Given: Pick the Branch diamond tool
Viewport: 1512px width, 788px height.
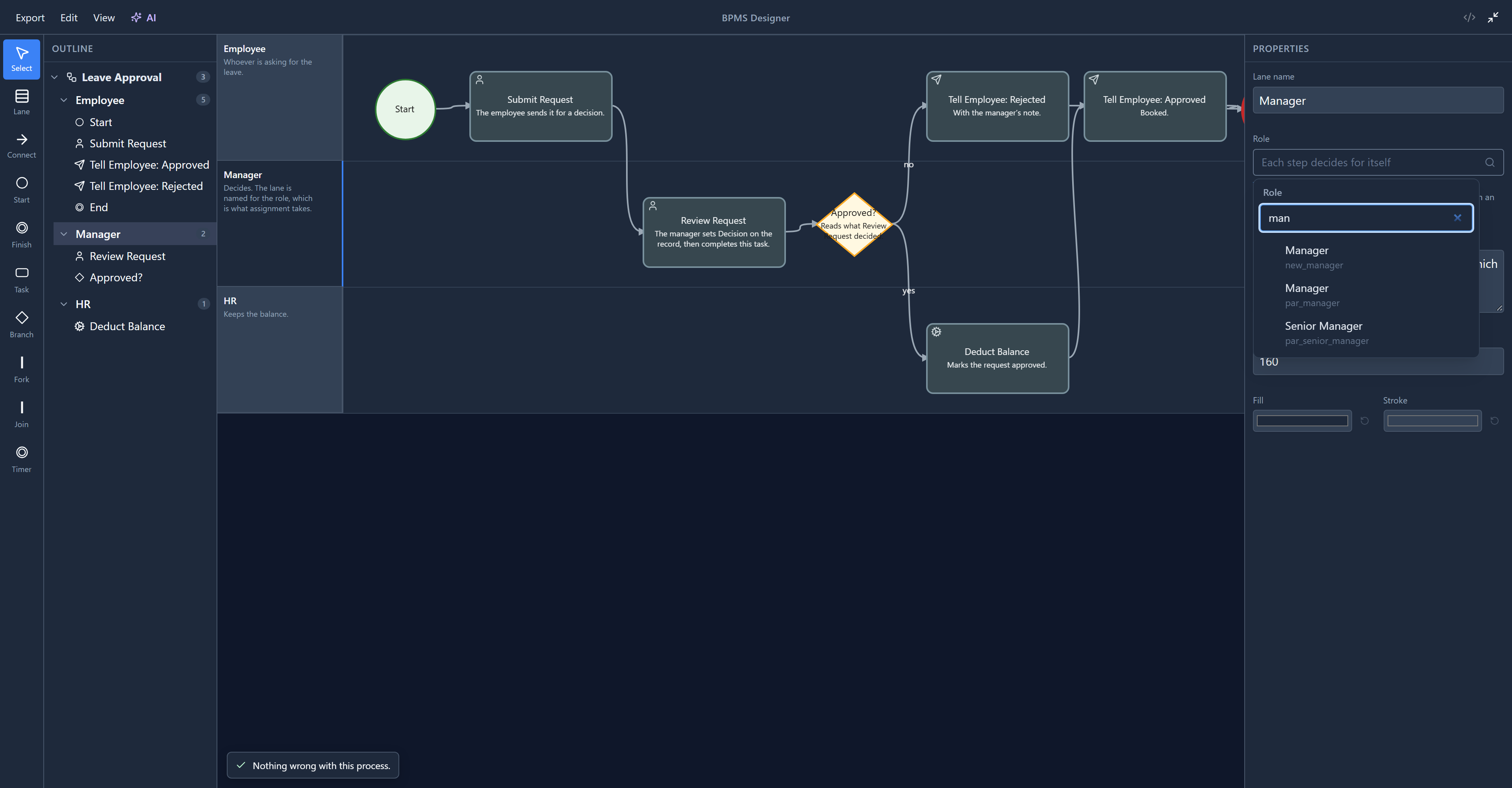Looking at the screenshot, I should pos(22,325).
